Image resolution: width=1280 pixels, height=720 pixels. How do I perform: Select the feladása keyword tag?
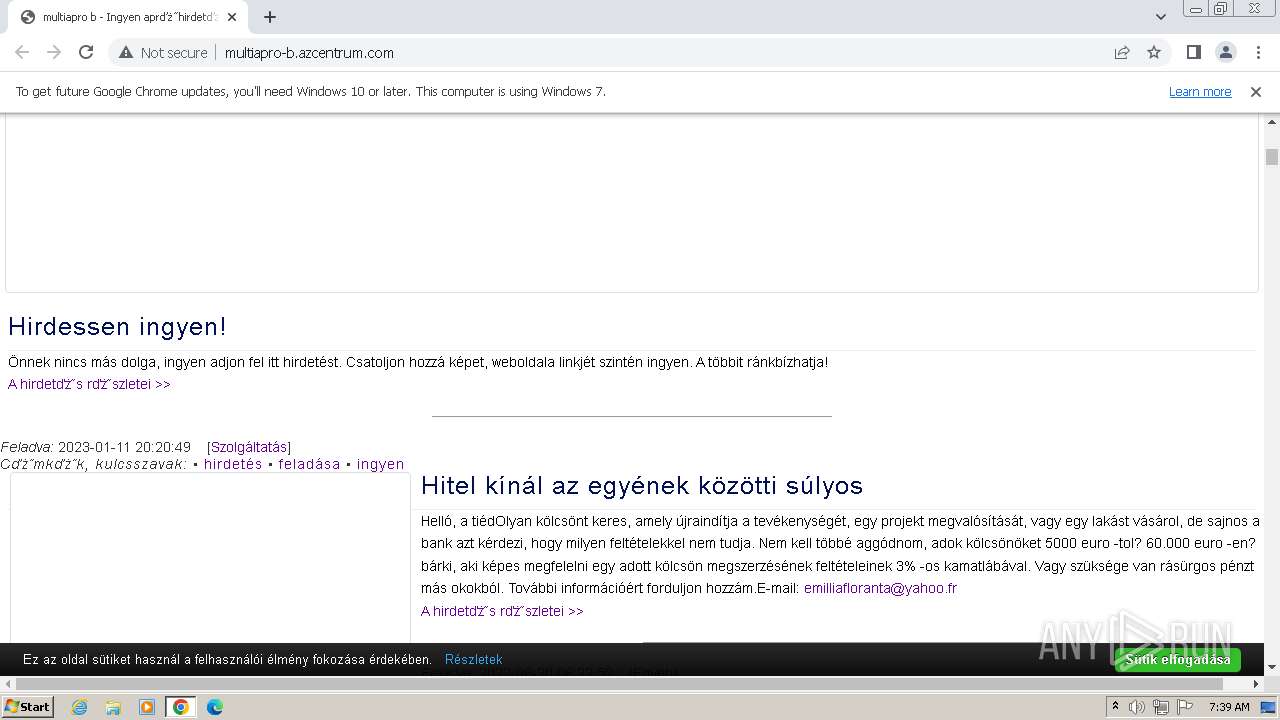(x=309, y=464)
